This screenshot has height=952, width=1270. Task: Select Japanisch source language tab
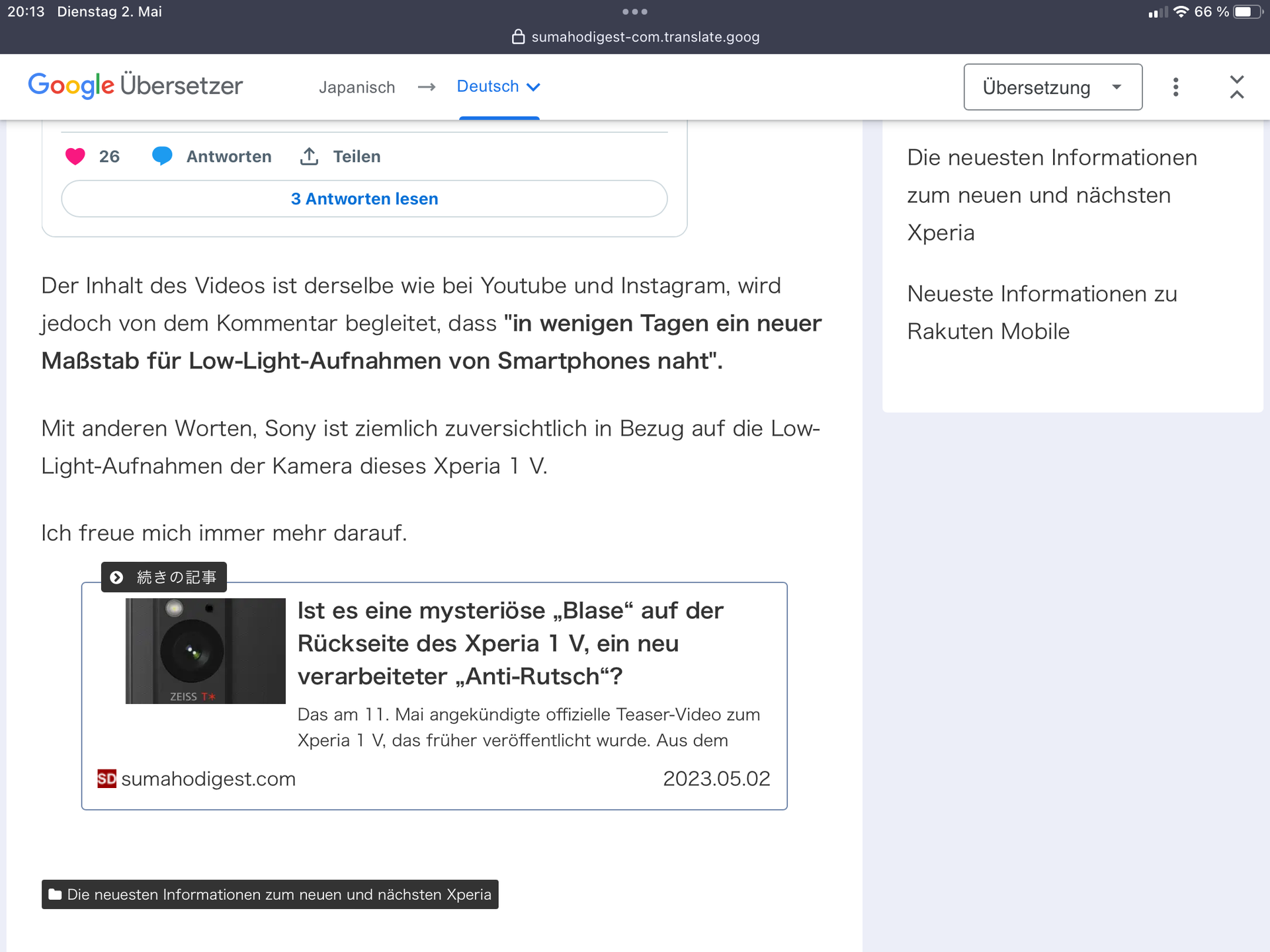coord(357,87)
